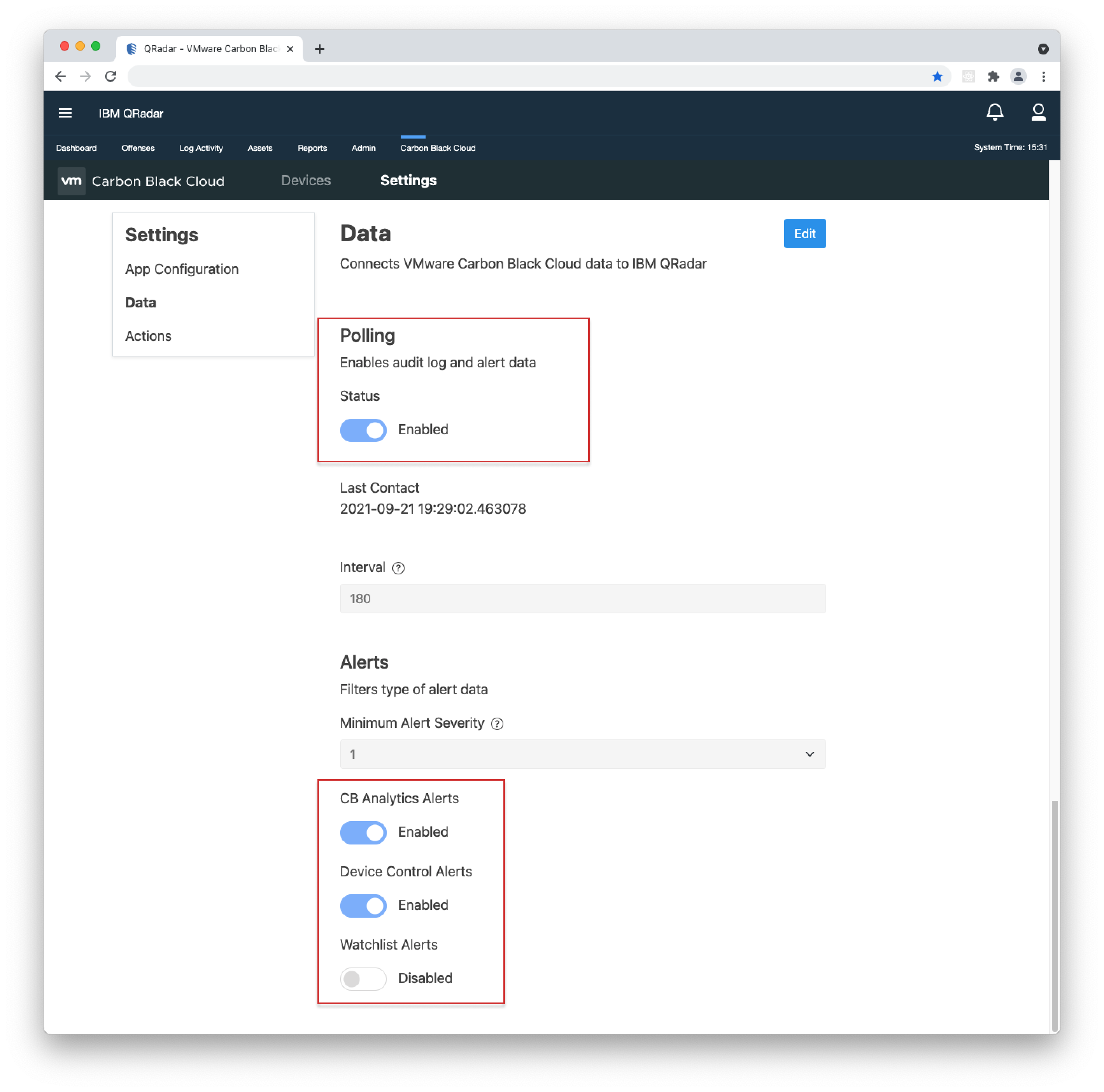Image resolution: width=1104 pixels, height=1092 pixels.
Task: Click the browser forward arrow
Action: [86, 76]
